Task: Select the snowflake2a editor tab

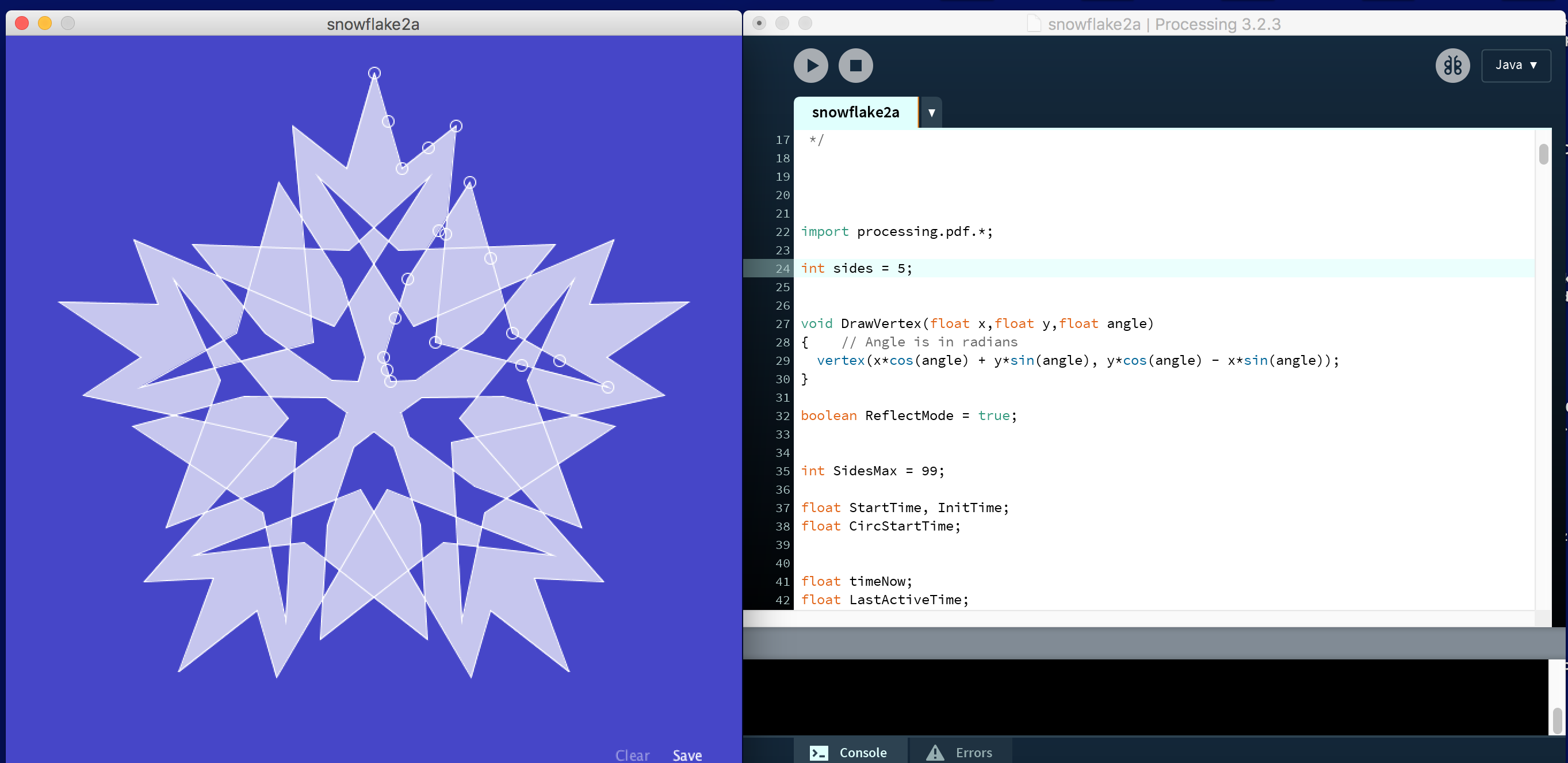Action: (855, 112)
